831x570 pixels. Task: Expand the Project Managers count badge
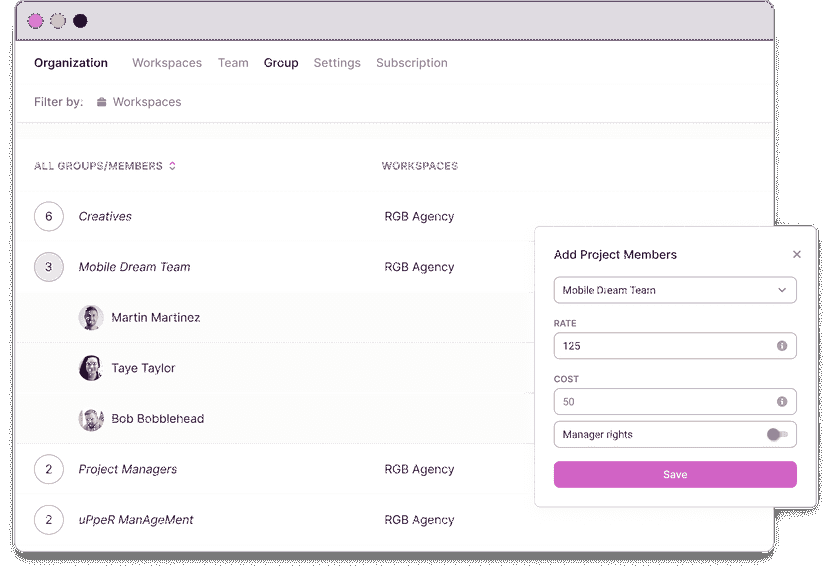pyautogui.click(x=49, y=469)
